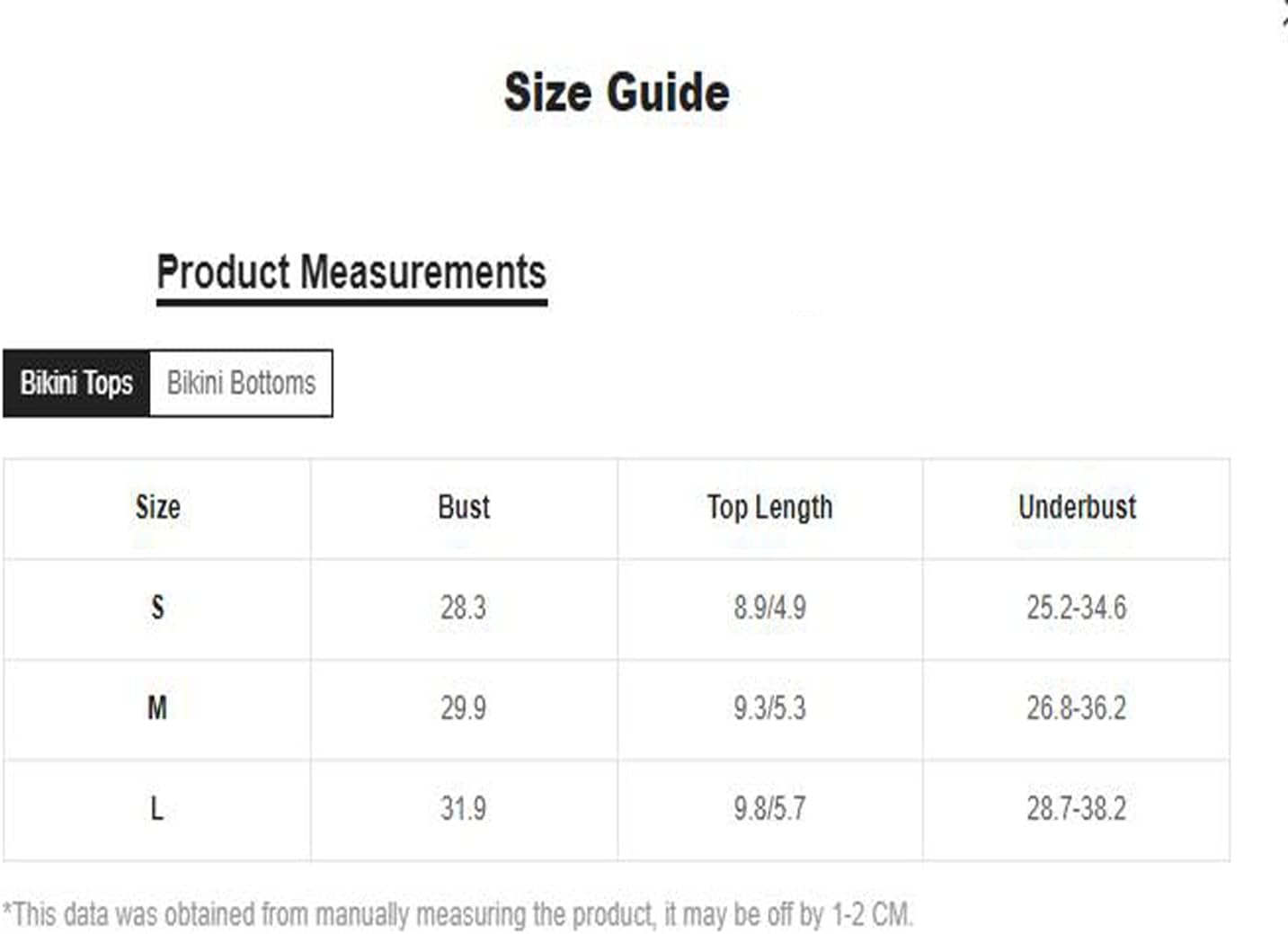The width and height of the screenshot is (1288, 934).
Task: Click the top length value 9.3/5.3
Action: [769, 708]
